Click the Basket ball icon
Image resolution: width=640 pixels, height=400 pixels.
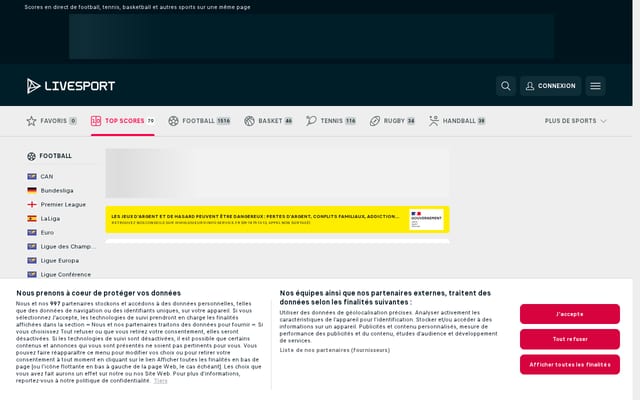tap(249, 121)
